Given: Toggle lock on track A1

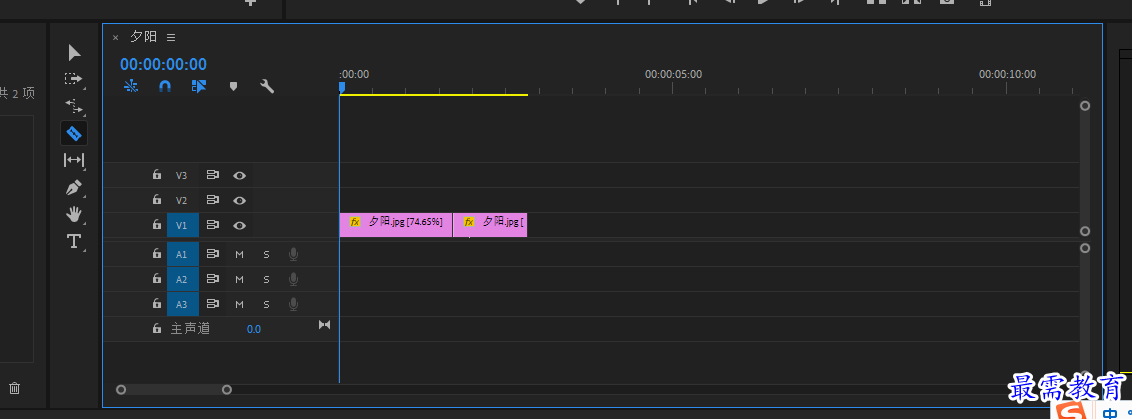Looking at the screenshot, I should coord(157,254).
